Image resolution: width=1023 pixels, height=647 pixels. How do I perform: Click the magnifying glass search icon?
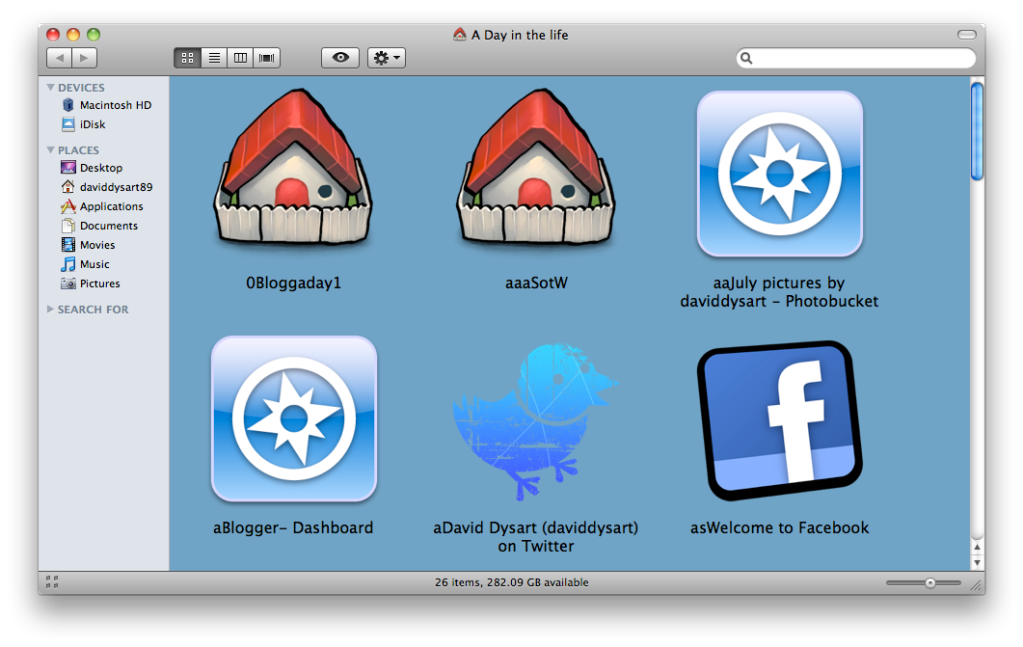click(x=746, y=58)
